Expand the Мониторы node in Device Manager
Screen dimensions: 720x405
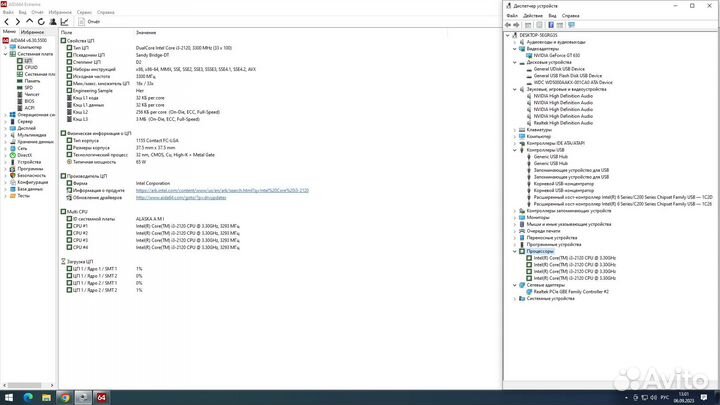coord(515,218)
